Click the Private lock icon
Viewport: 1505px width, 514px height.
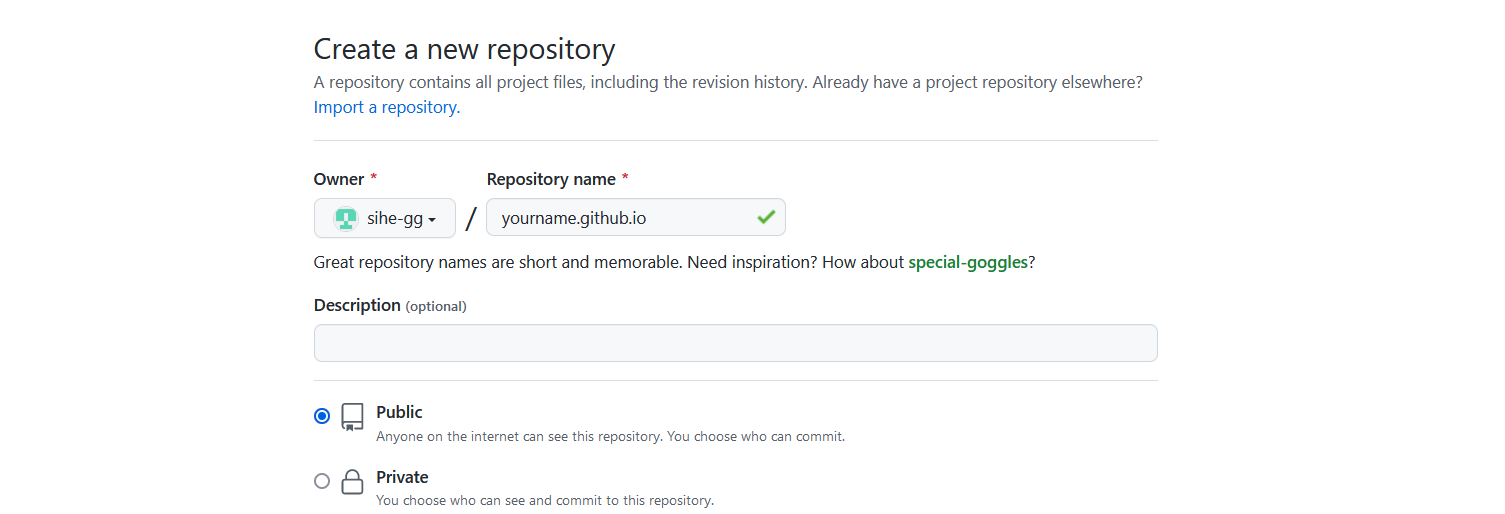pyautogui.click(x=352, y=482)
